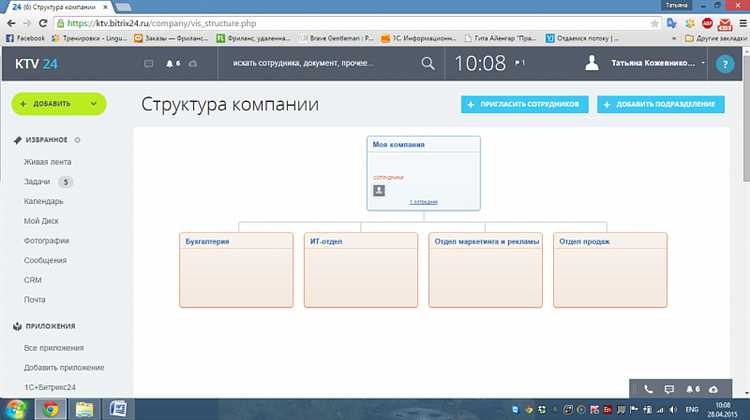Open the Windows Start button

tap(16, 409)
